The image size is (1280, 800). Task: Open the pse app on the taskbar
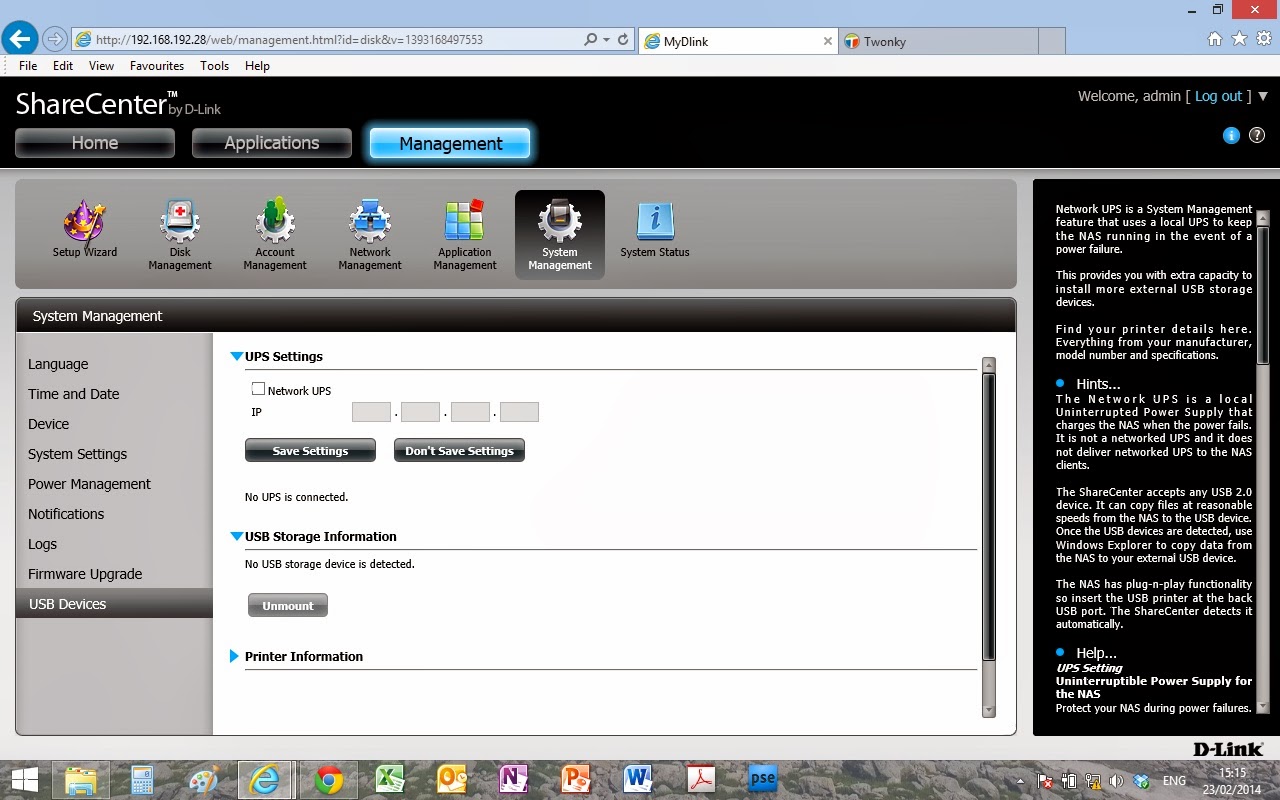(763, 780)
